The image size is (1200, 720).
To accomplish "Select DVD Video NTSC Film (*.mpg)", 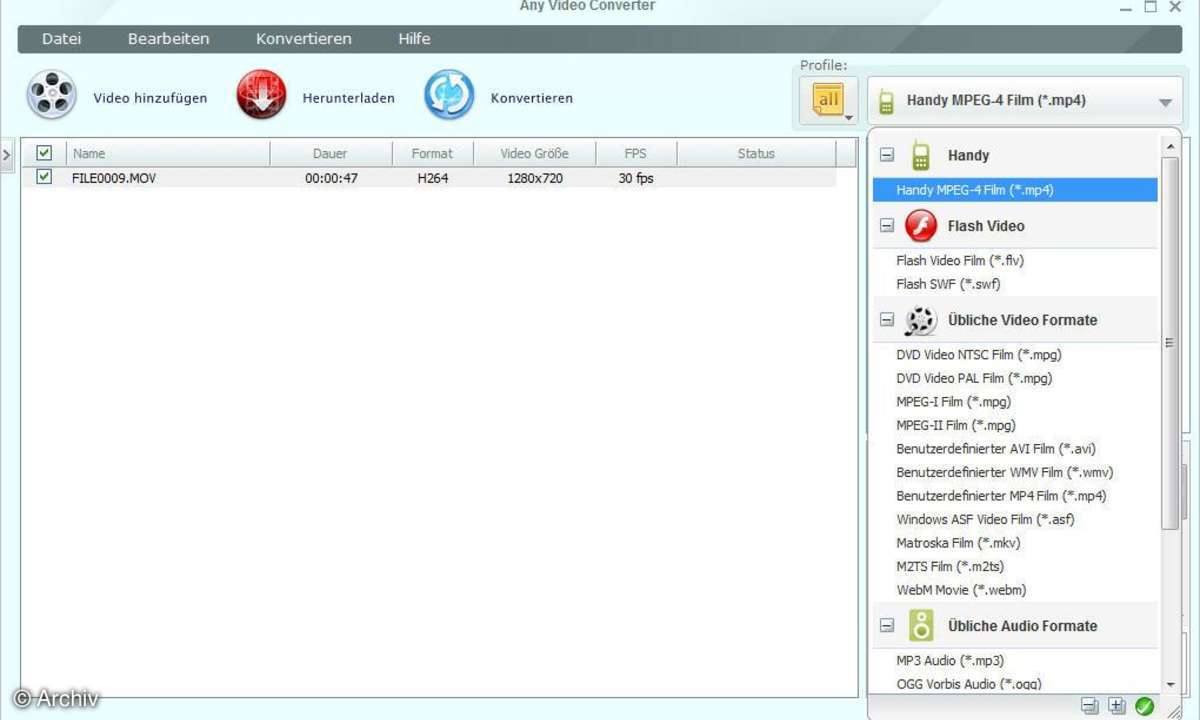I will point(979,355).
